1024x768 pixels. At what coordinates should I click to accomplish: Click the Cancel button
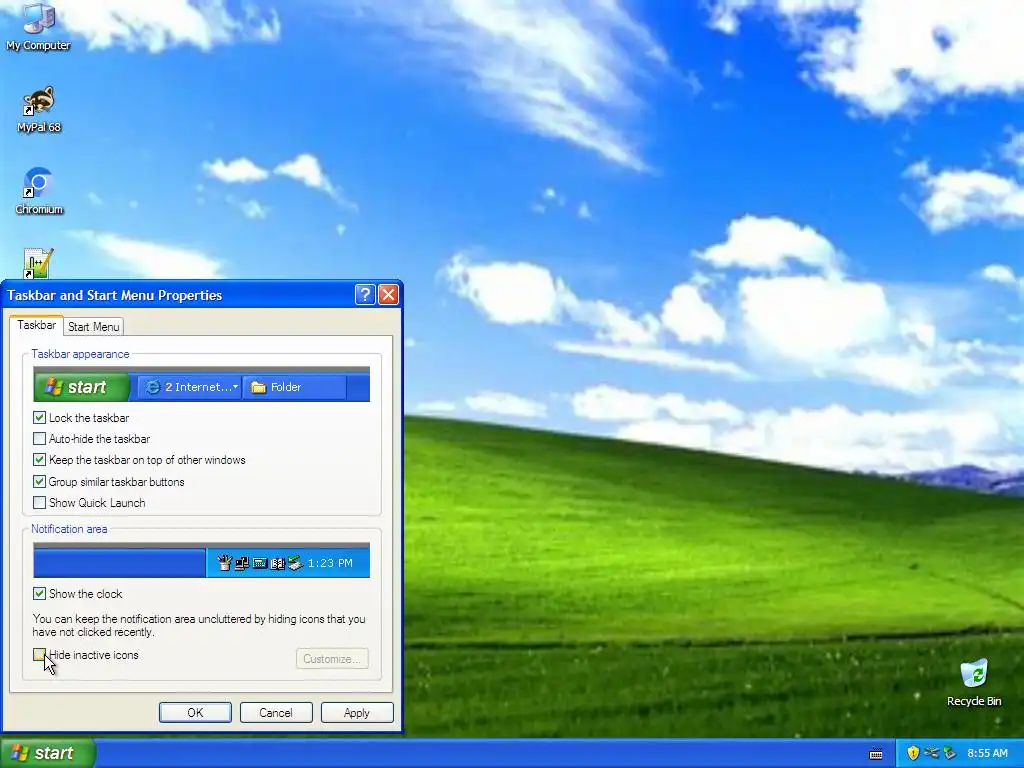pyautogui.click(x=276, y=712)
